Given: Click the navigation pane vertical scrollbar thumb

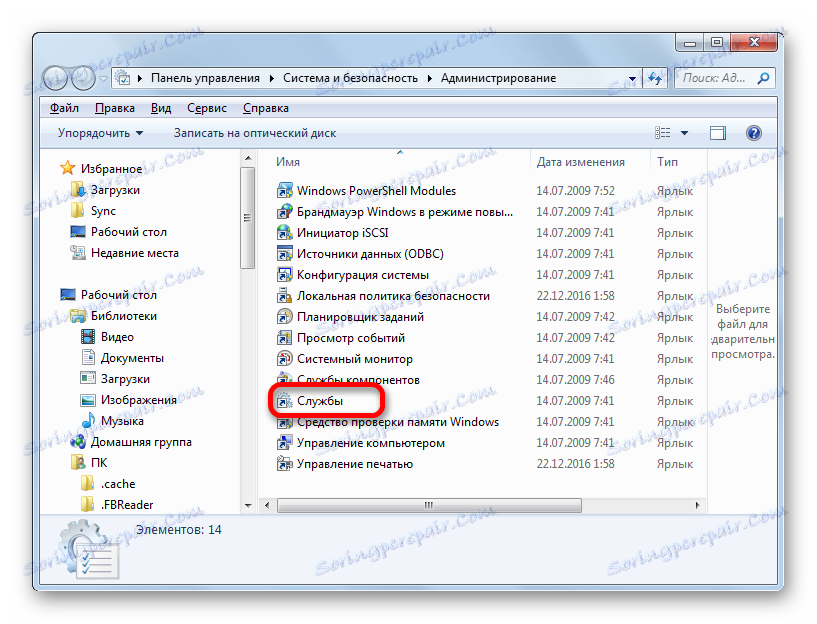Looking at the screenshot, I should [248, 218].
